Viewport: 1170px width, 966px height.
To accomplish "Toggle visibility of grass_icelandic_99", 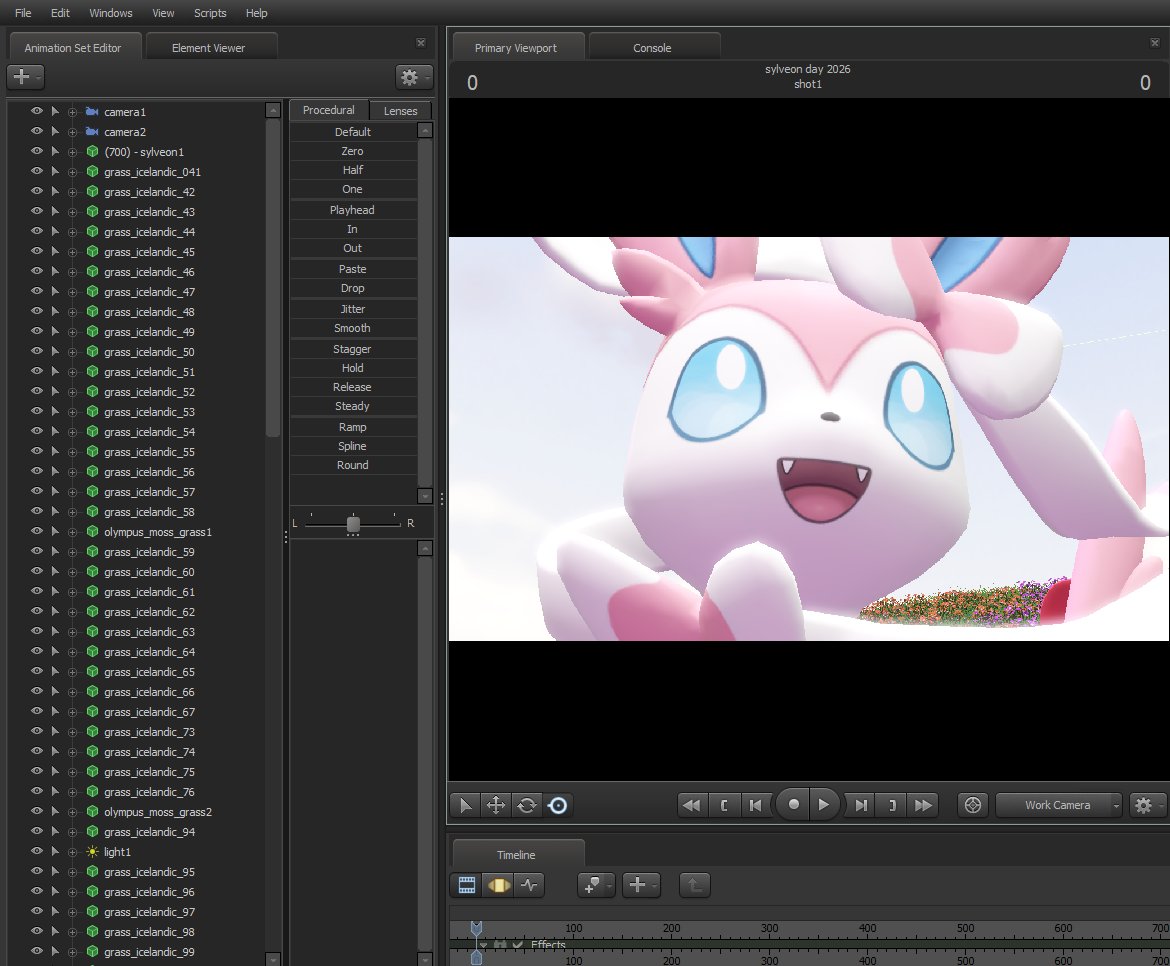I will click(37, 950).
